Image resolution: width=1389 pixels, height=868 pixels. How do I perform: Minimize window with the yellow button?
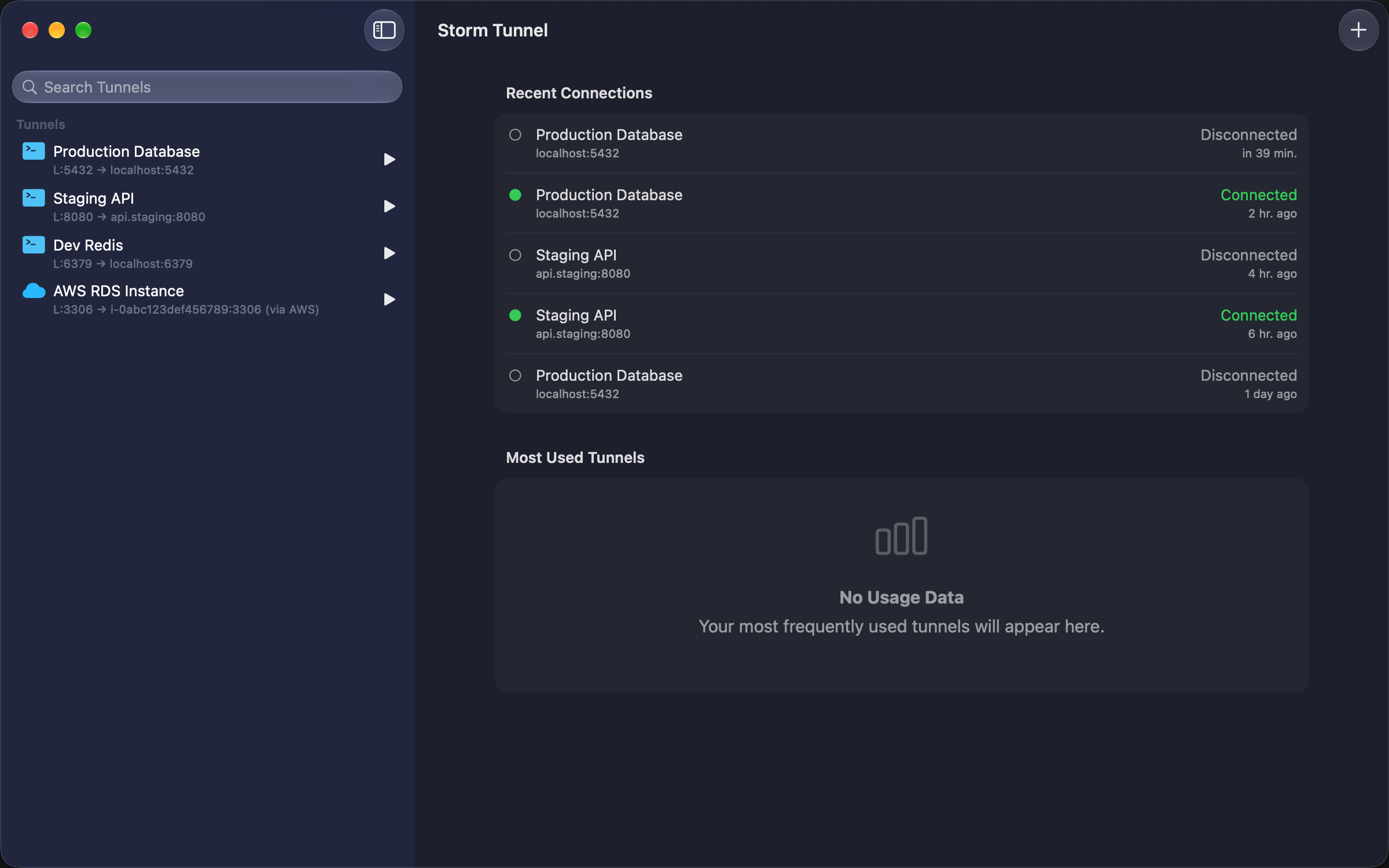coord(57,30)
